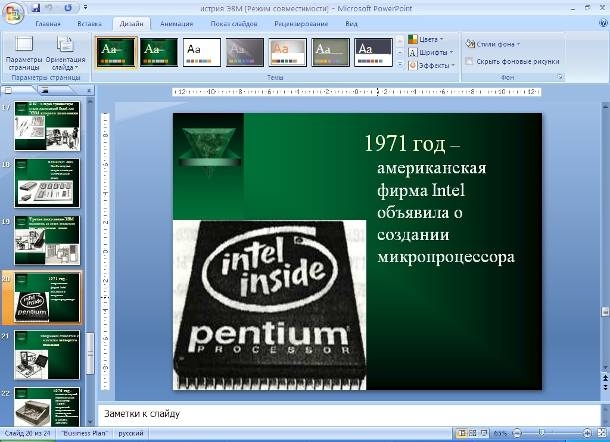Select the Дизайн ribbon tab
Viewport: 610px width, 442px height.
[x=131, y=24]
